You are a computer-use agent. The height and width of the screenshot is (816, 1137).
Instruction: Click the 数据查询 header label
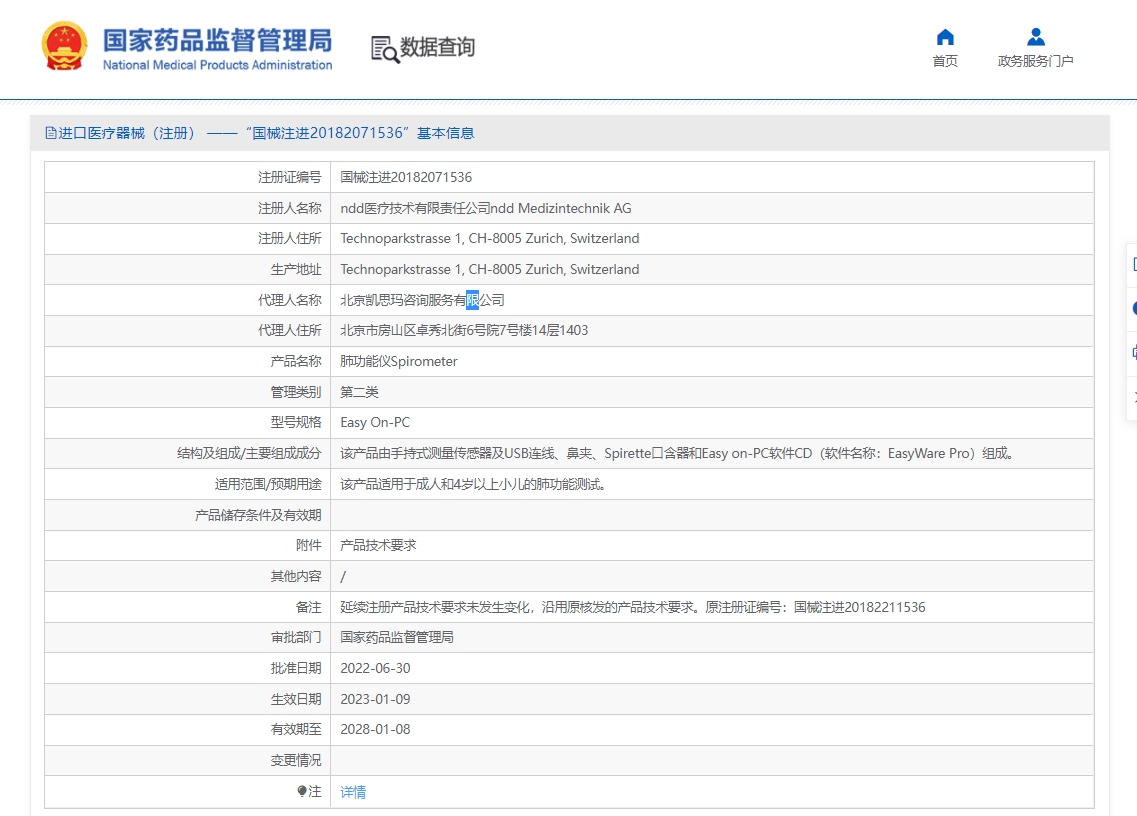pyautogui.click(x=436, y=46)
